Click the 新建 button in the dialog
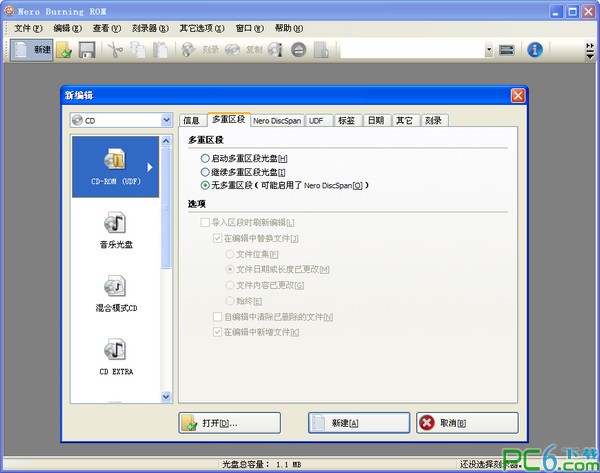Image resolution: width=600 pixels, height=473 pixels. click(359, 423)
